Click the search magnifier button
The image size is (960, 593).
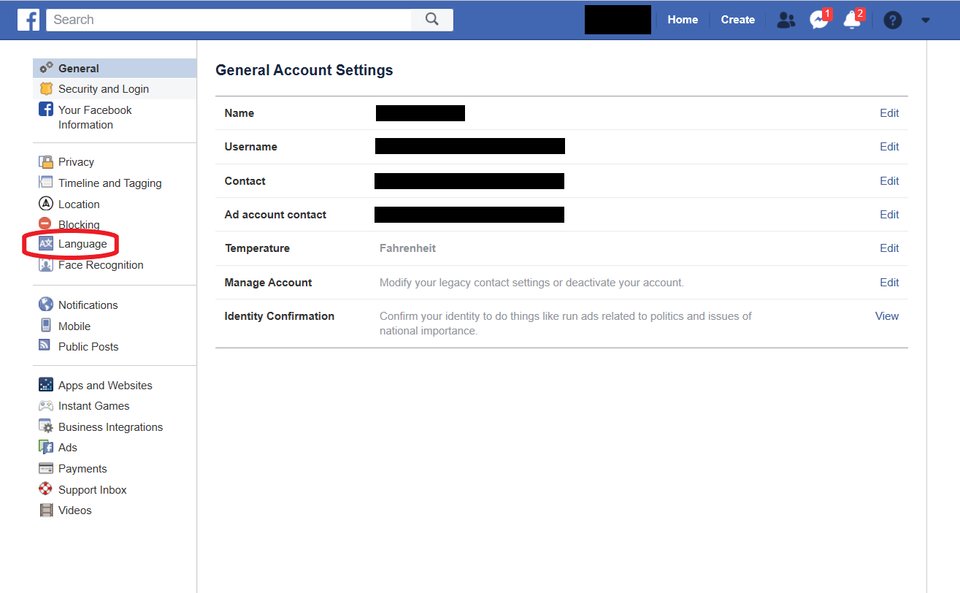coord(432,20)
